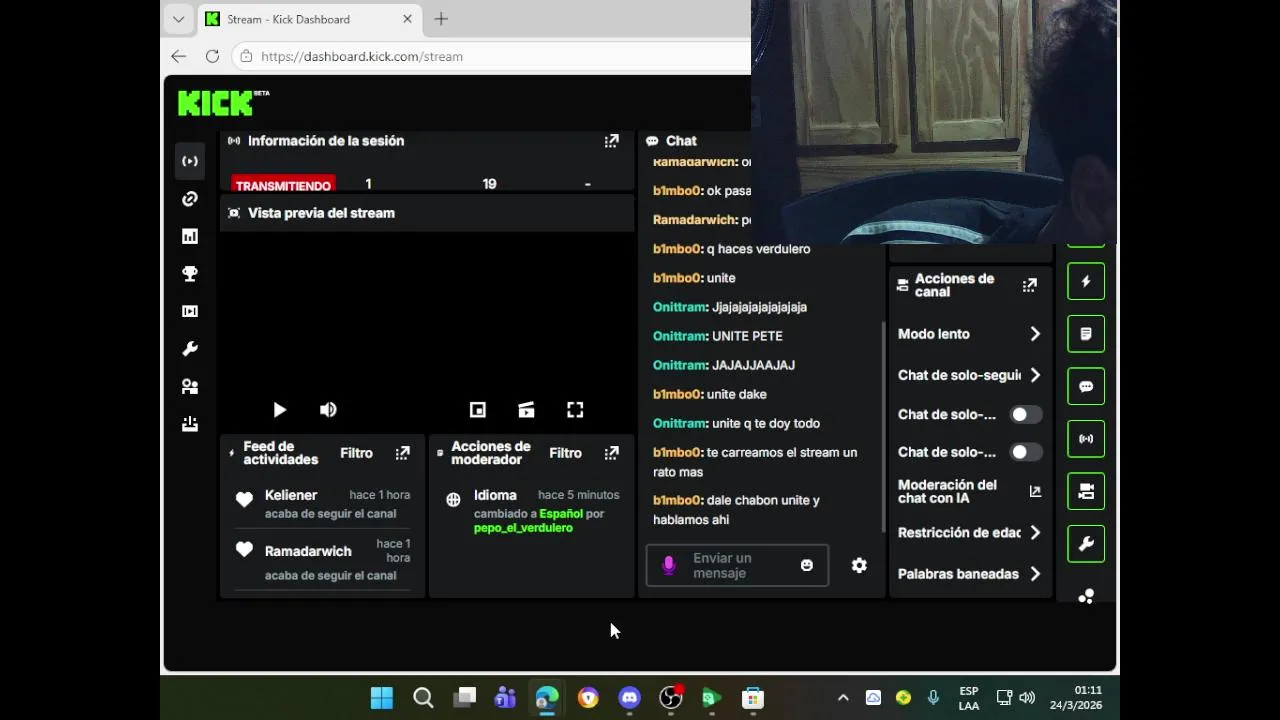This screenshot has height=720, width=1280.
Task: Open the video clips sidebar icon
Action: click(190, 311)
